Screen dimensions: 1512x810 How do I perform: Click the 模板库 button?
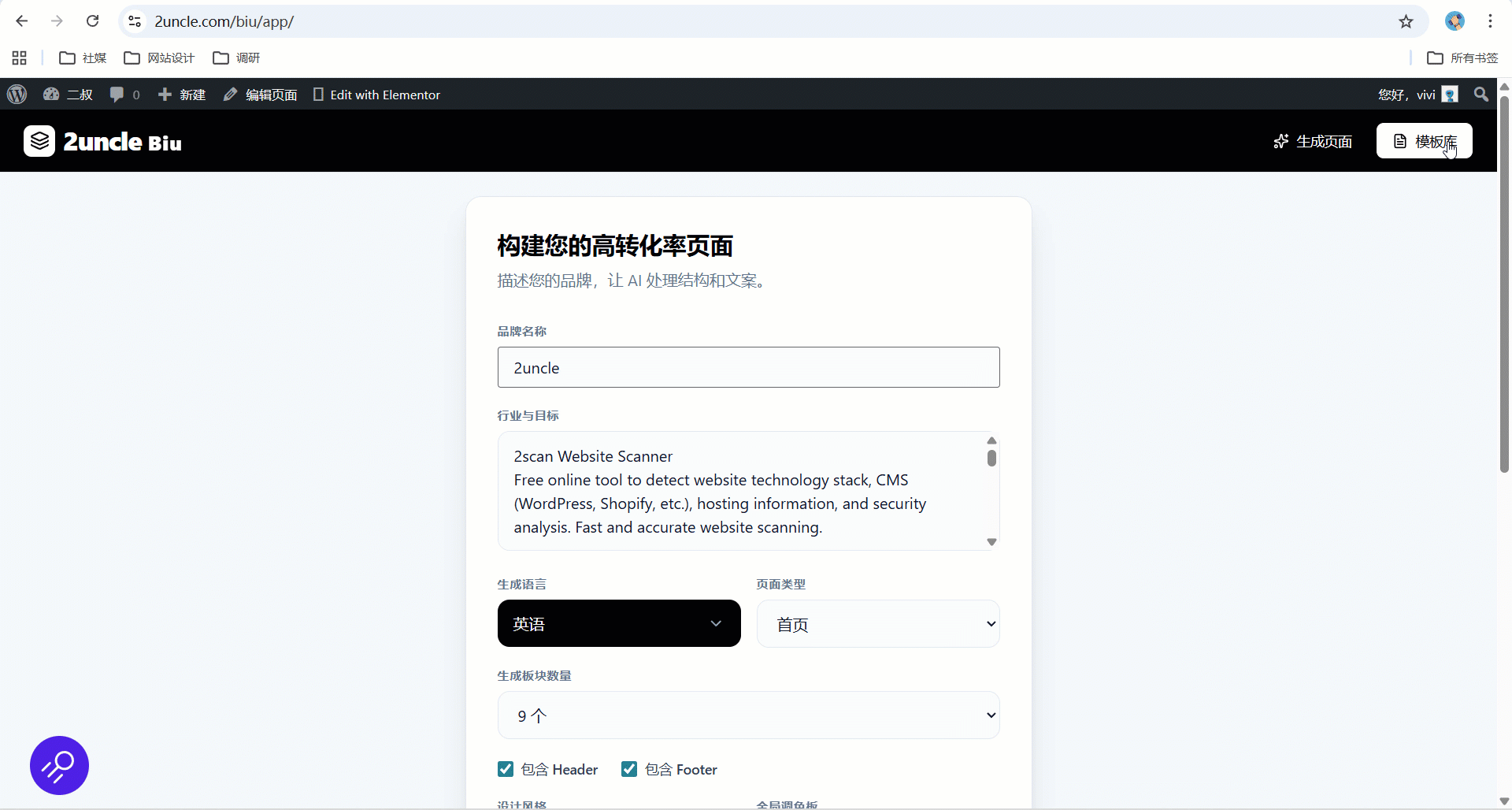(x=1424, y=141)
